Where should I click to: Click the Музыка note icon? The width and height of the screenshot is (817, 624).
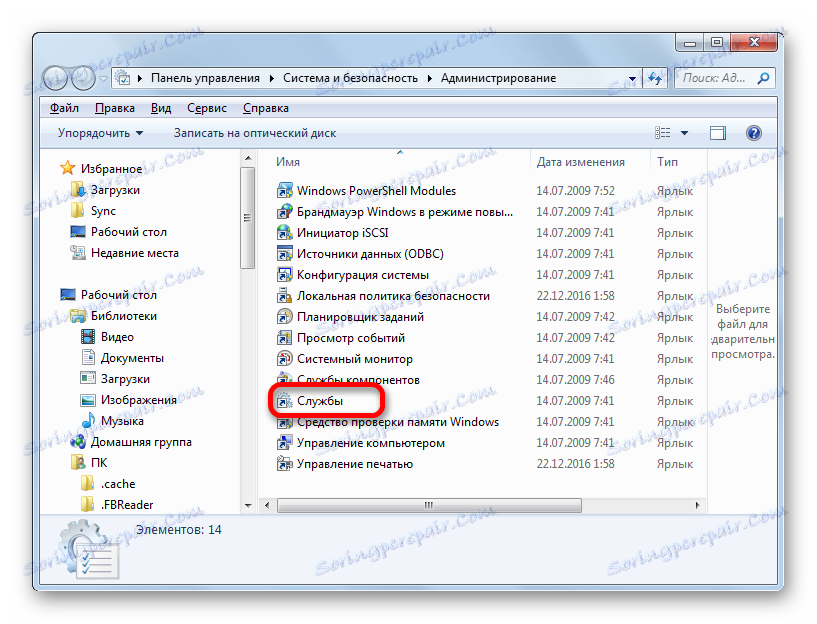pos(88,420)
